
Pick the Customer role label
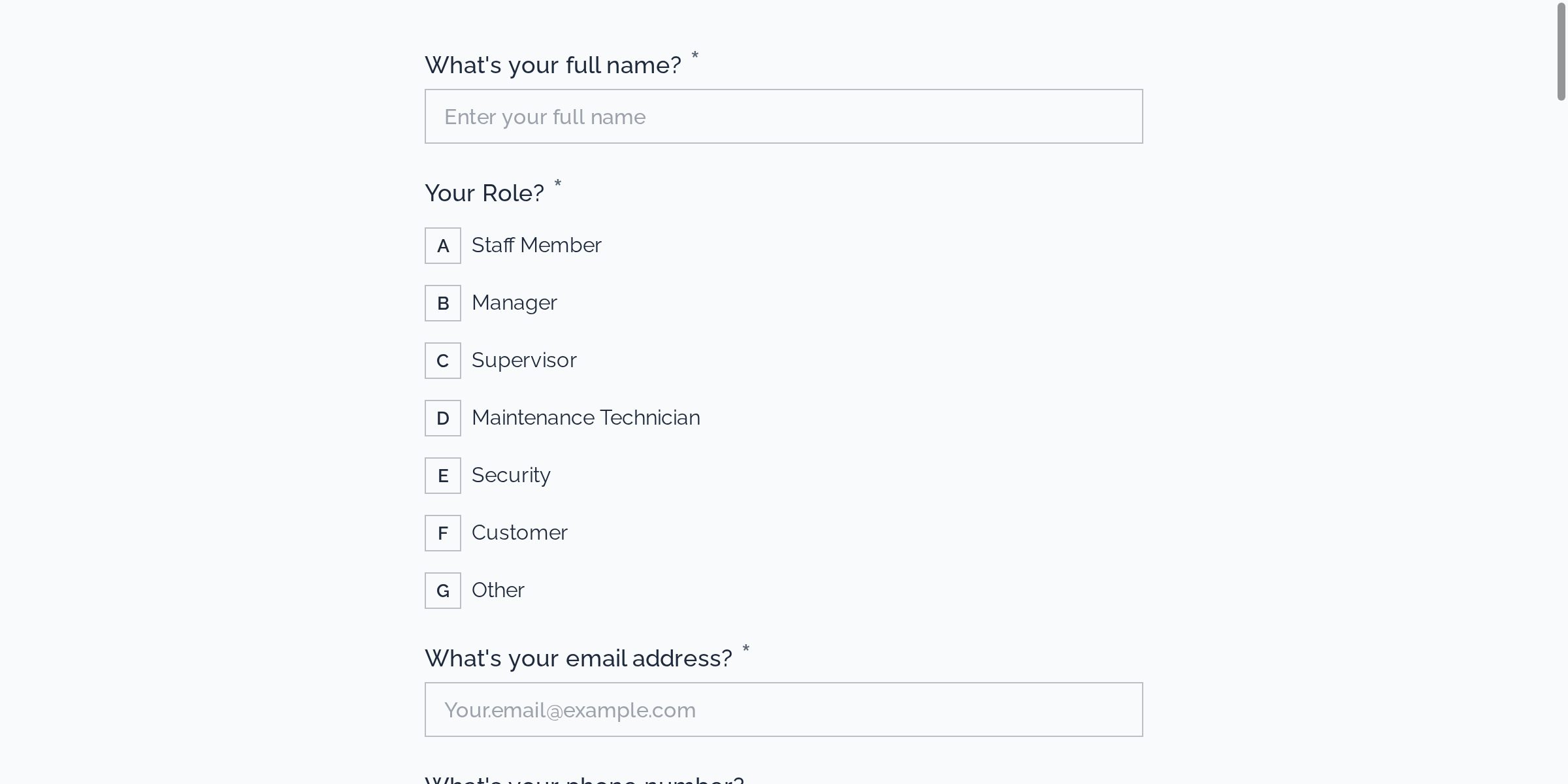click(519, 532)
